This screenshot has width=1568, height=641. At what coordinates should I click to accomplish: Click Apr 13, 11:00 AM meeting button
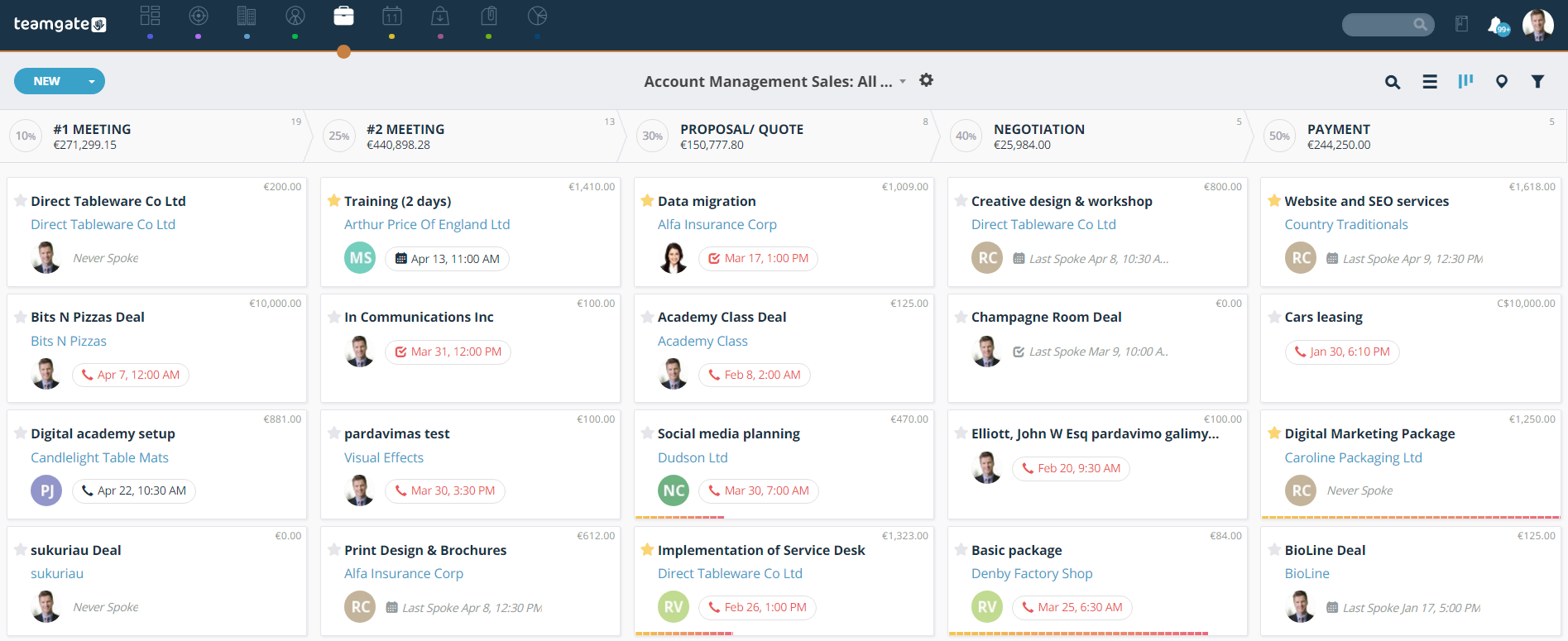447,259
